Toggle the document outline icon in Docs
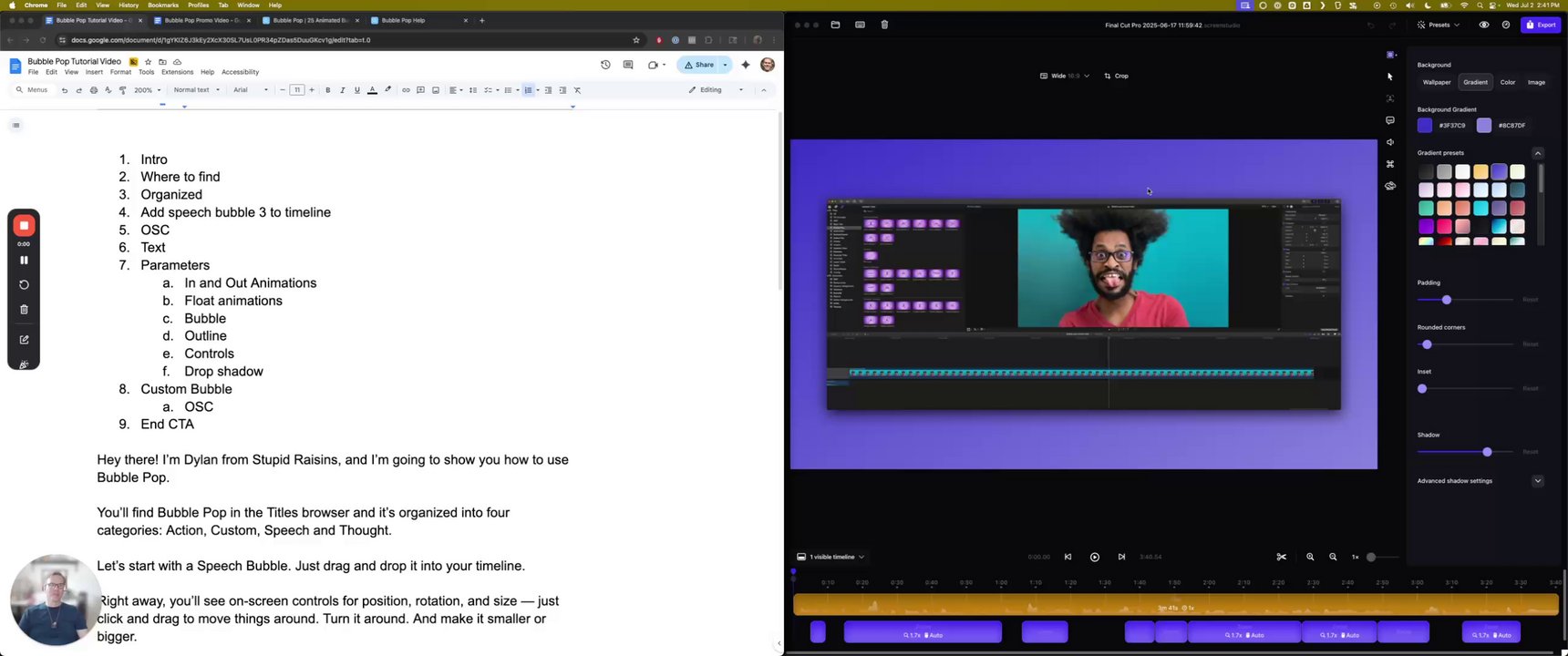Viewport: 1568px width, 656px height. (15, 126)
